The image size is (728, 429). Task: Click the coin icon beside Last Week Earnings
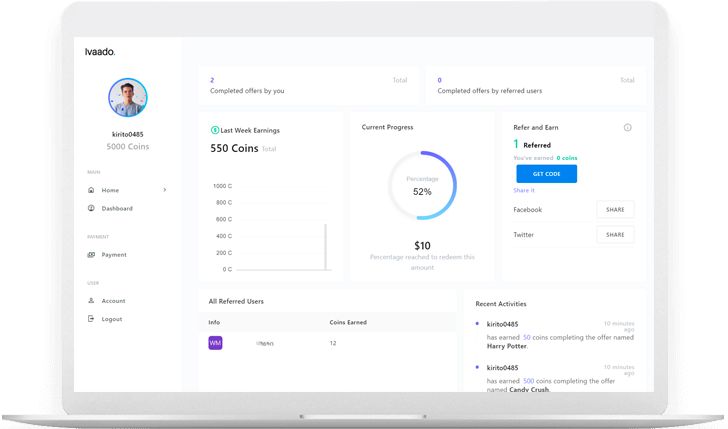point(214,130)
